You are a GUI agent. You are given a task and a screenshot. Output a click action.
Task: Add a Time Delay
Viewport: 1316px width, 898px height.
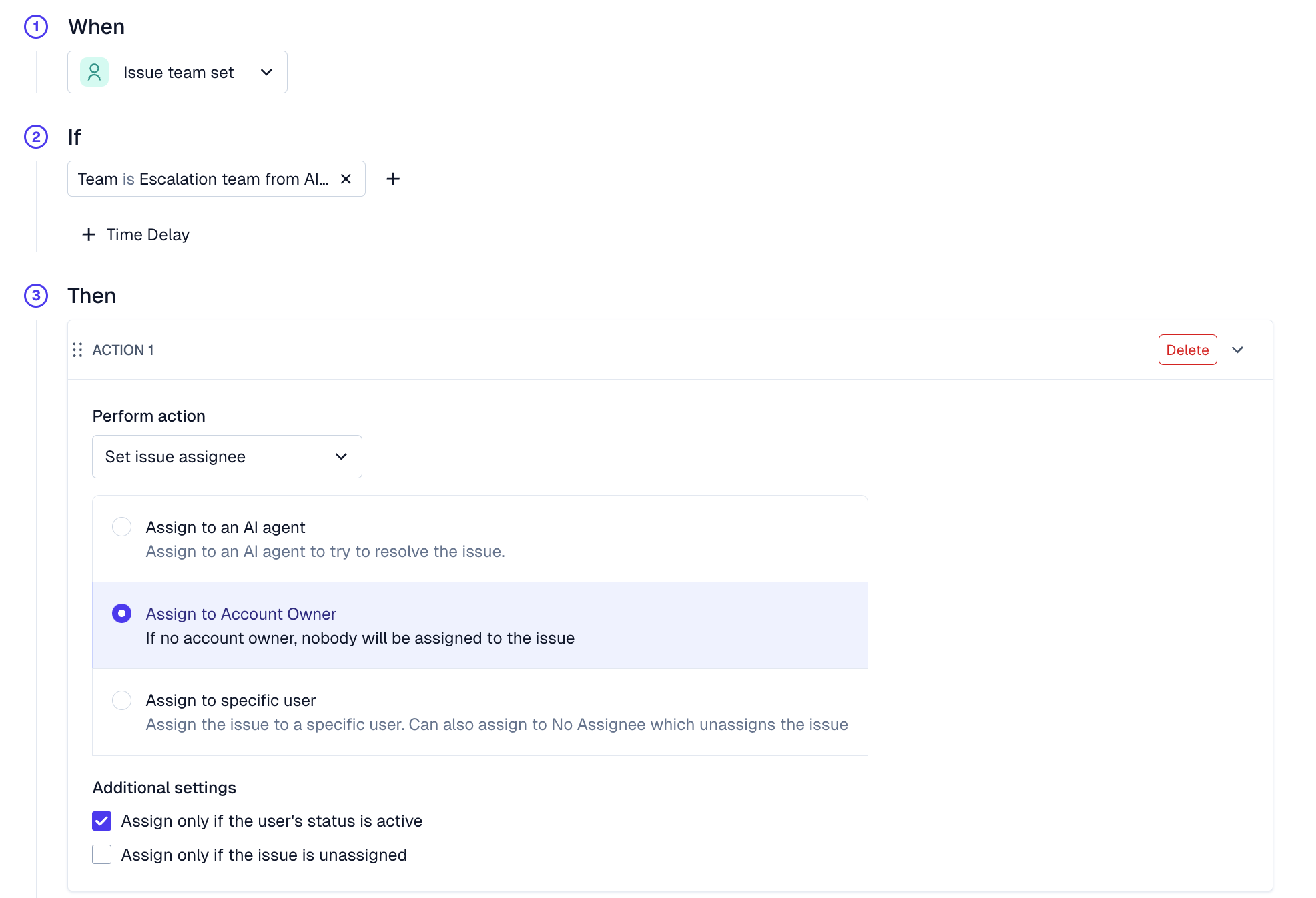click(135, 234)
